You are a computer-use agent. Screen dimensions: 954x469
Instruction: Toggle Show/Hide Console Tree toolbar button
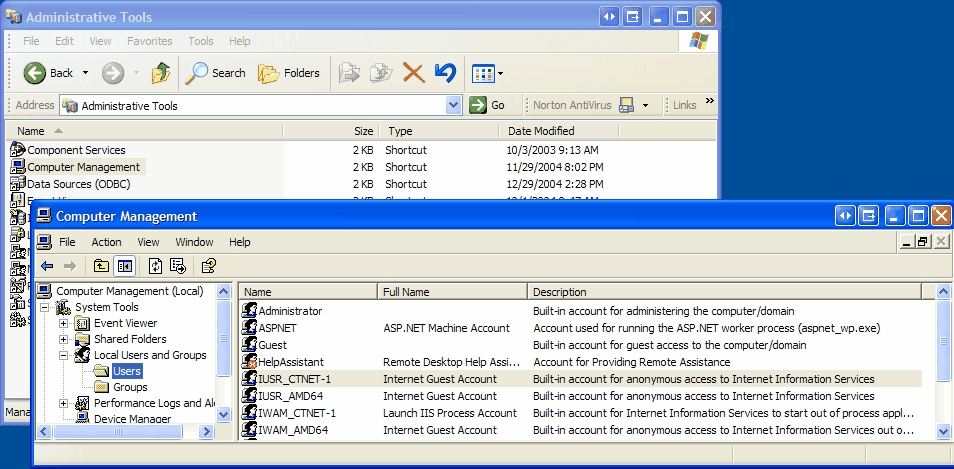[x=124, y=266]
